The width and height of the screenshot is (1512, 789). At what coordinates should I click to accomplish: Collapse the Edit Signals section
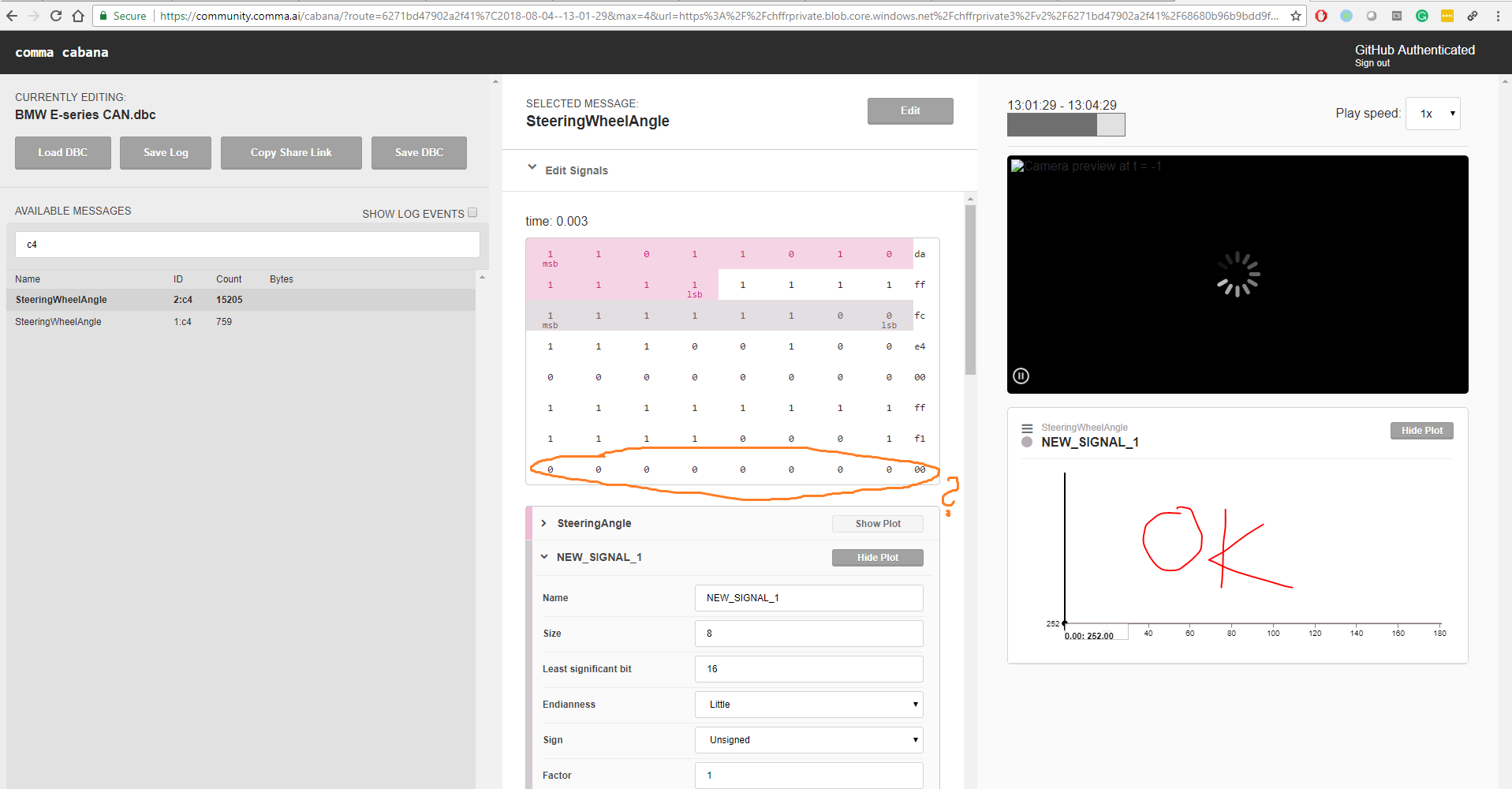click(531, 168)
